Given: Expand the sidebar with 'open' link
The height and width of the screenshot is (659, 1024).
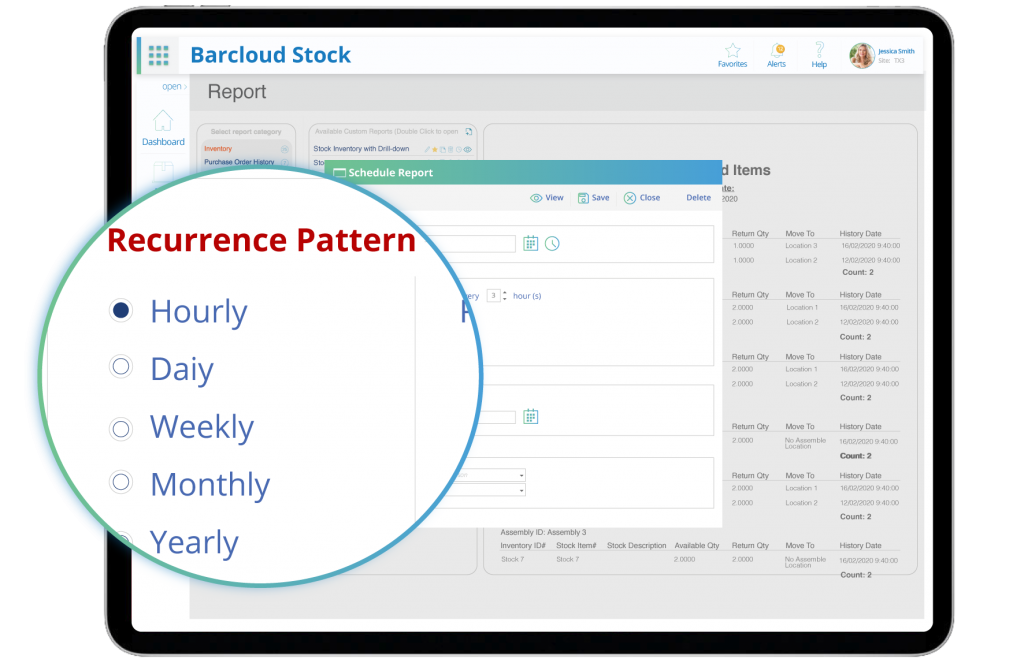Looking at the screenshot, I should (x=174, y=86).
